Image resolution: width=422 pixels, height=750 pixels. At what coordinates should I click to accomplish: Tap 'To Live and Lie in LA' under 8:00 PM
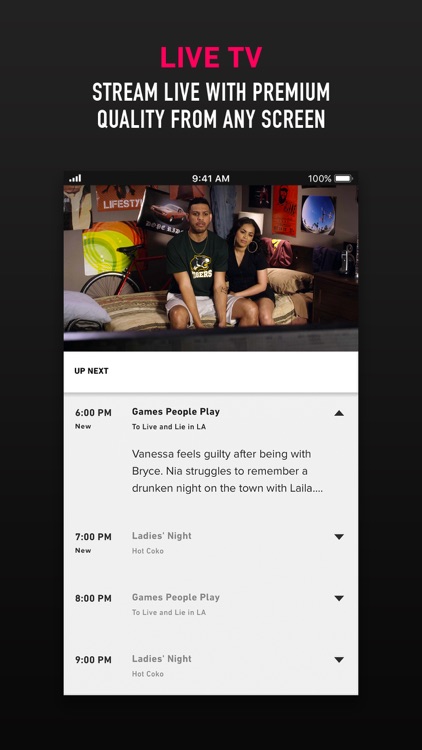tap(169, 612)
